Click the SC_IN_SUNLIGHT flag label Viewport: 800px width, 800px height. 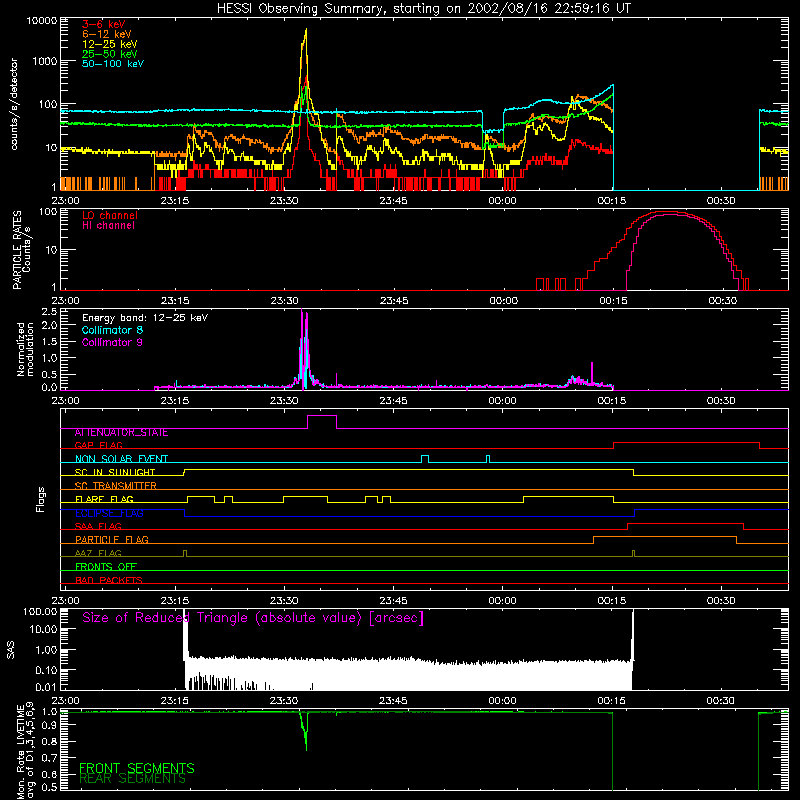click(115, 472)
